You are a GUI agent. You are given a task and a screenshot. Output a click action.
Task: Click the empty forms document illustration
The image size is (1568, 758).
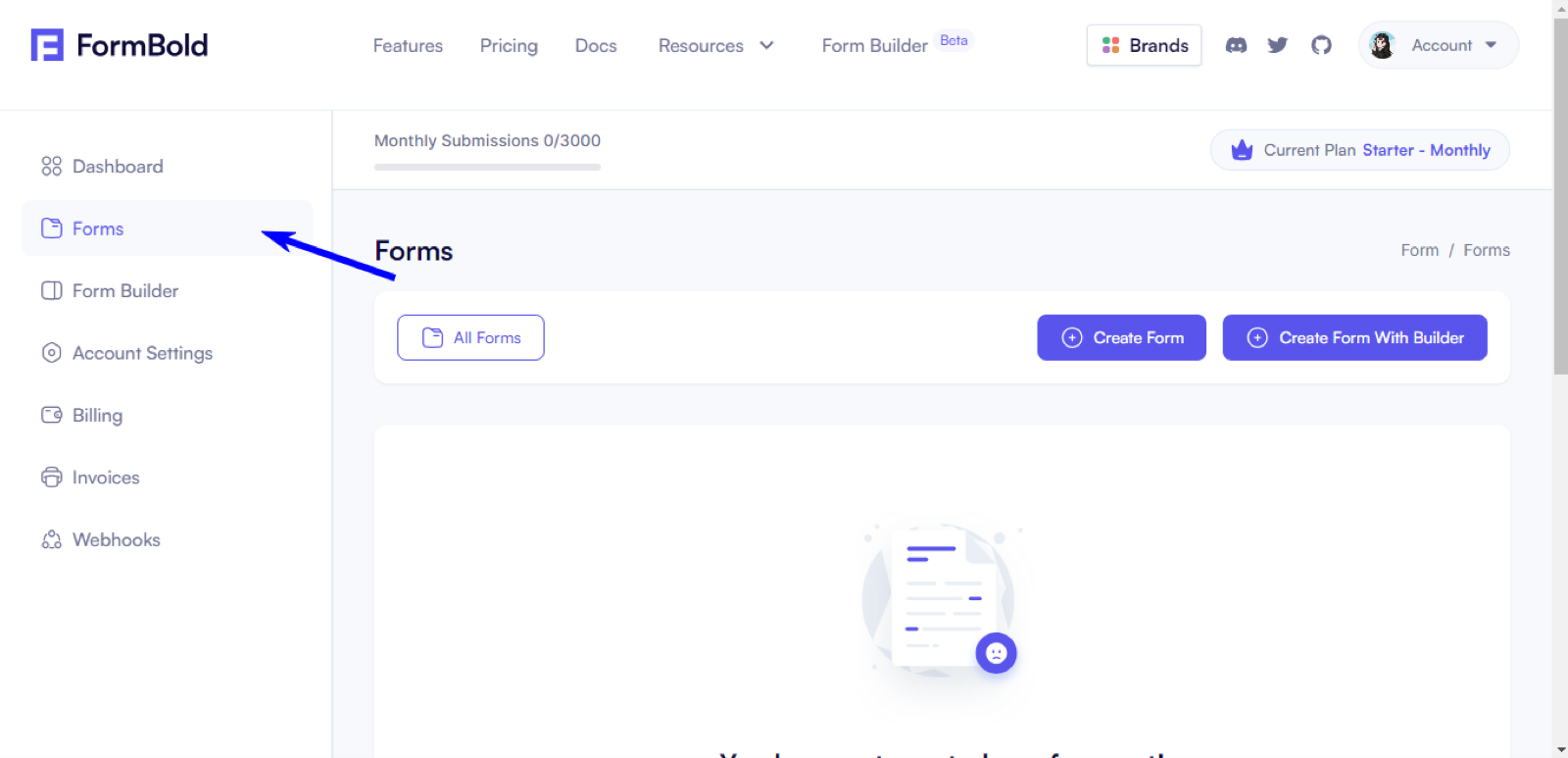pos(939,602)
